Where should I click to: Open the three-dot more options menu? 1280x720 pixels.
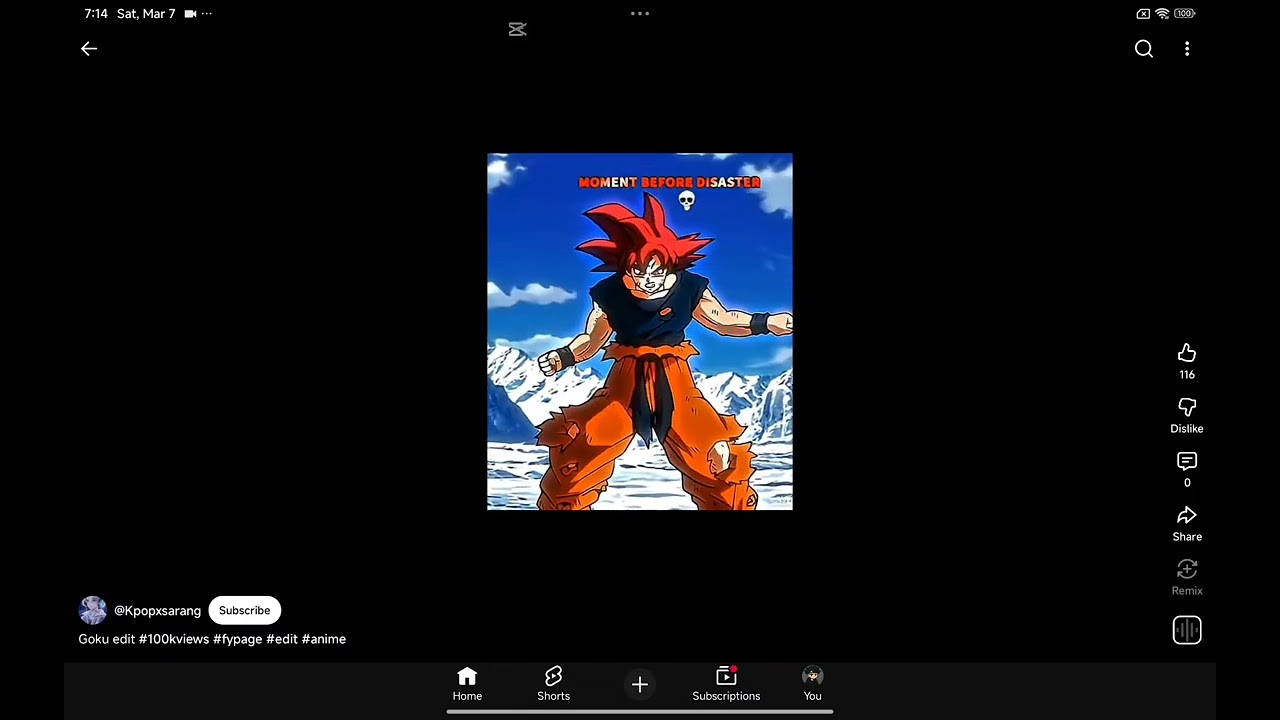tap(1187, 49)
